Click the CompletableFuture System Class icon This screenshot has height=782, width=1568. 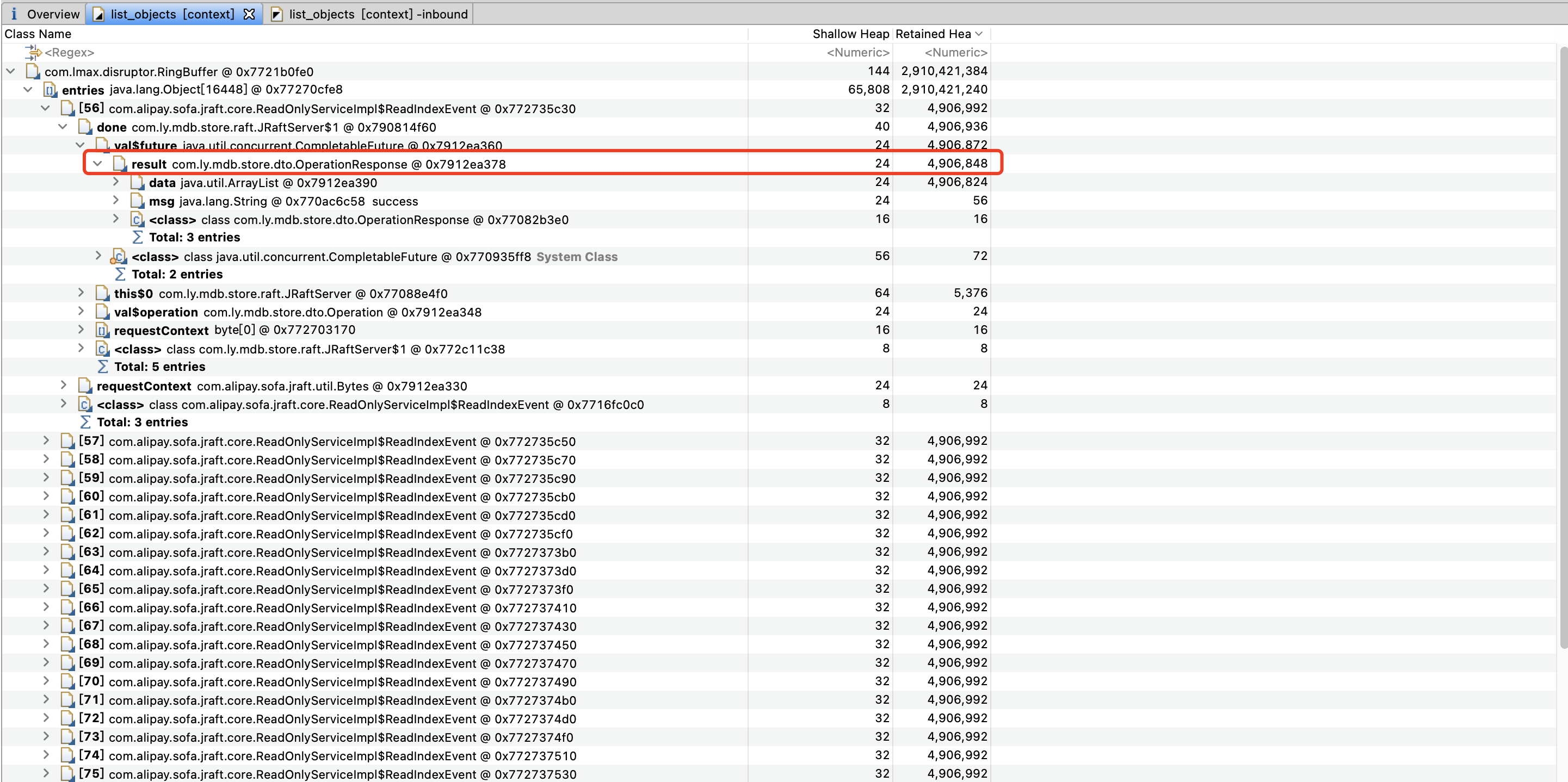(119, 257)
